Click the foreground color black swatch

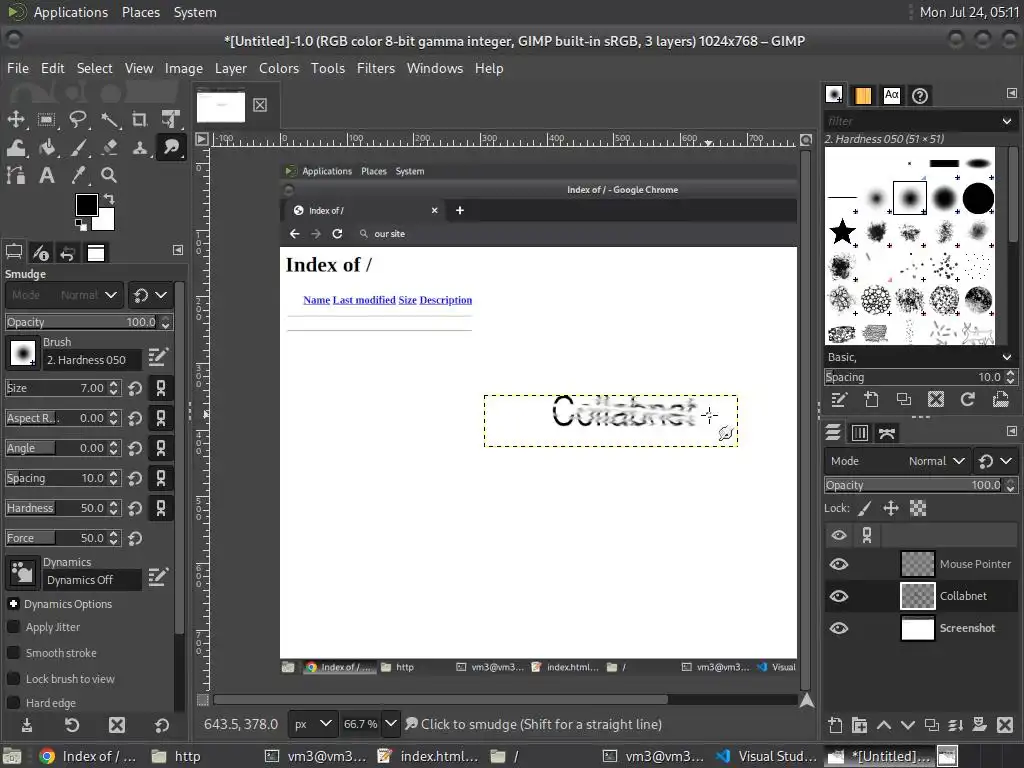87,205
